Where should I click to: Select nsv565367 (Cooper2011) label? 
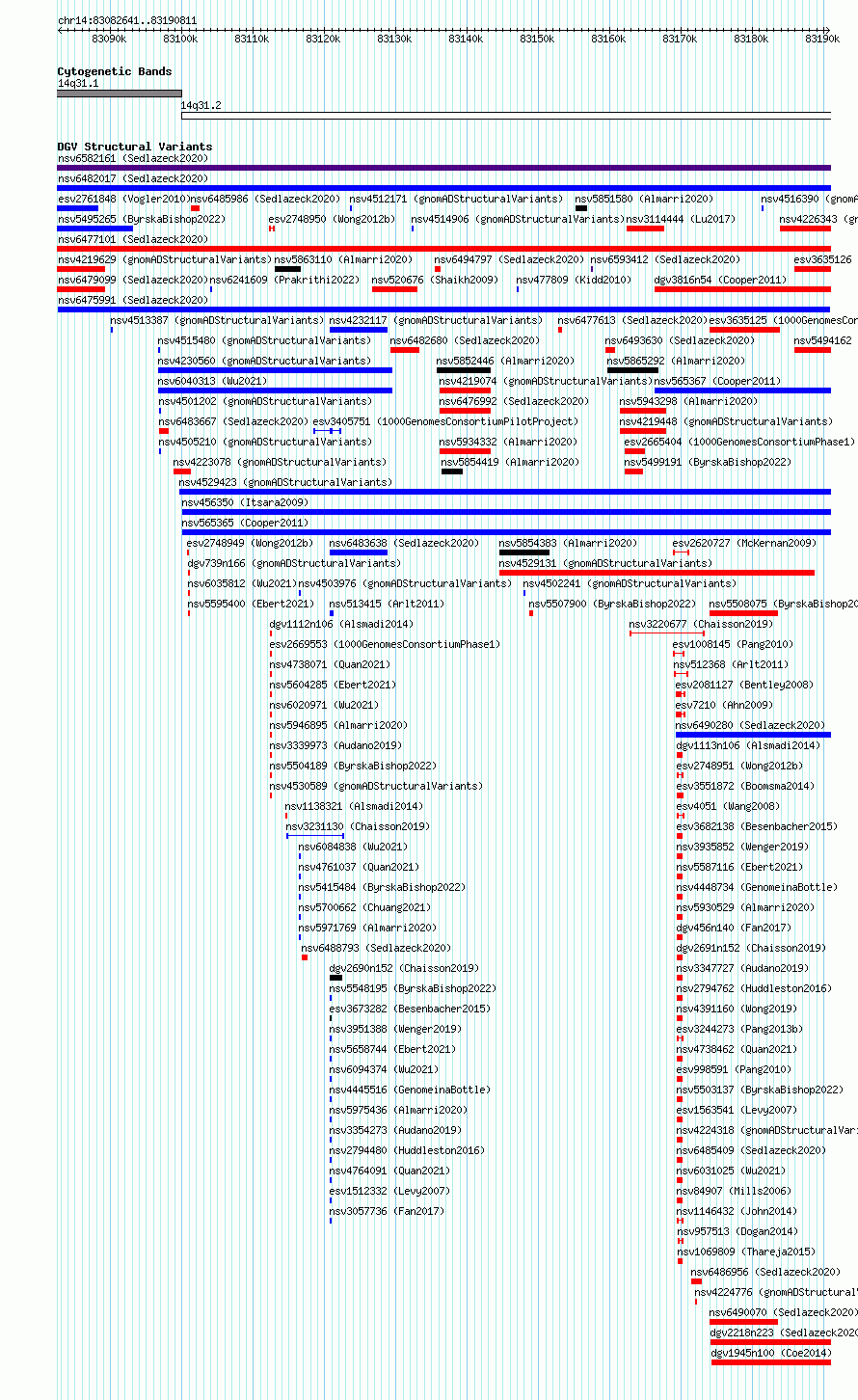(x=717, y=381)
